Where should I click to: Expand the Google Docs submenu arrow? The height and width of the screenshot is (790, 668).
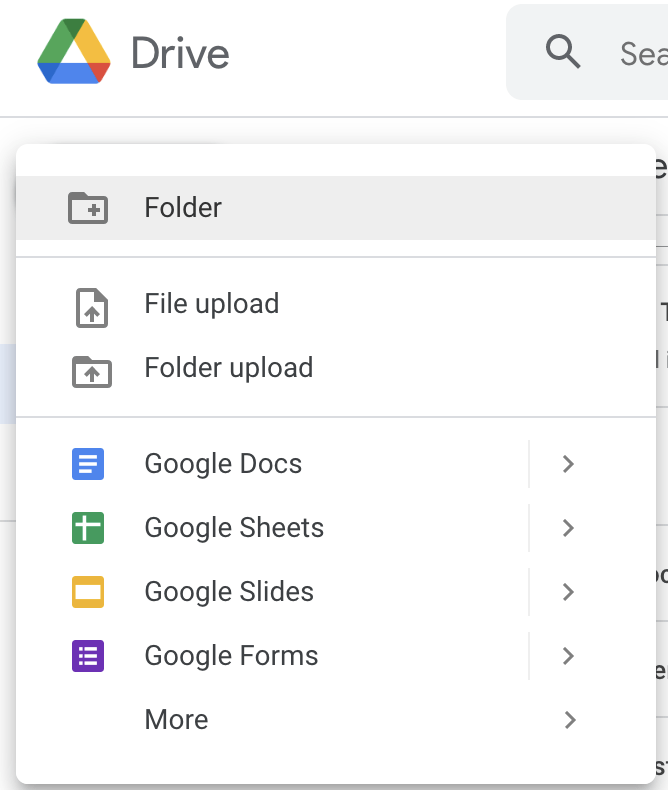point(568,464)
